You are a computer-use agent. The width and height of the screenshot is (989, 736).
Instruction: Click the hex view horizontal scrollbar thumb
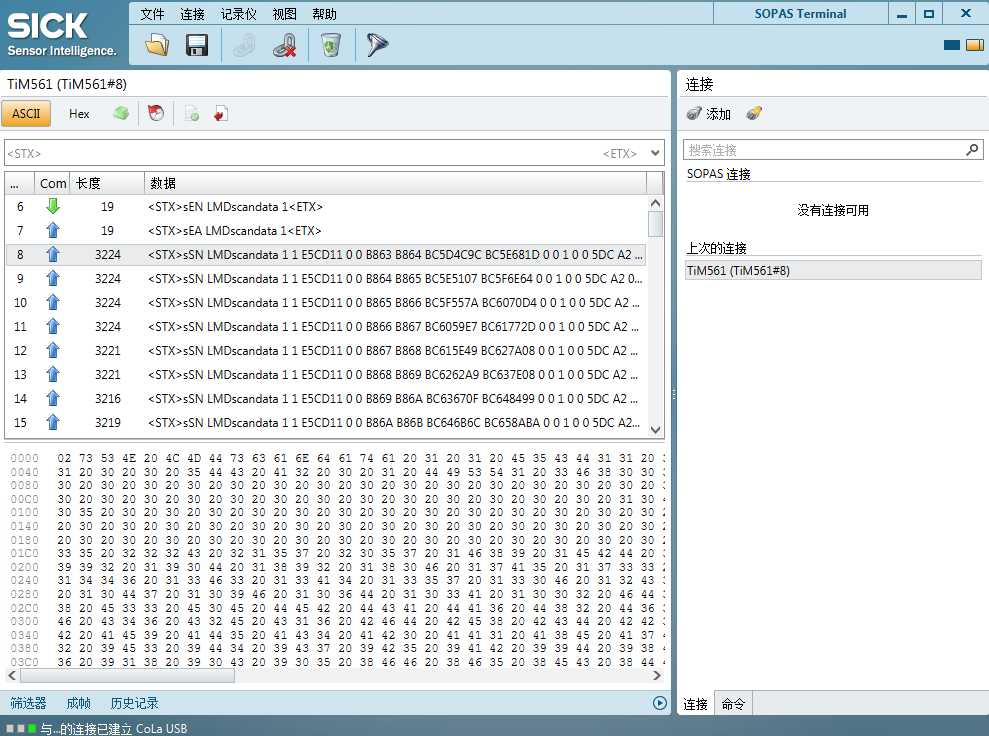[127, 675]
